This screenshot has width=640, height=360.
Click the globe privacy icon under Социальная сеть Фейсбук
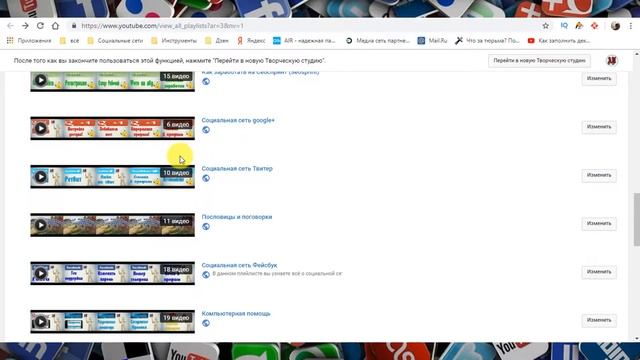pos(206,274)
